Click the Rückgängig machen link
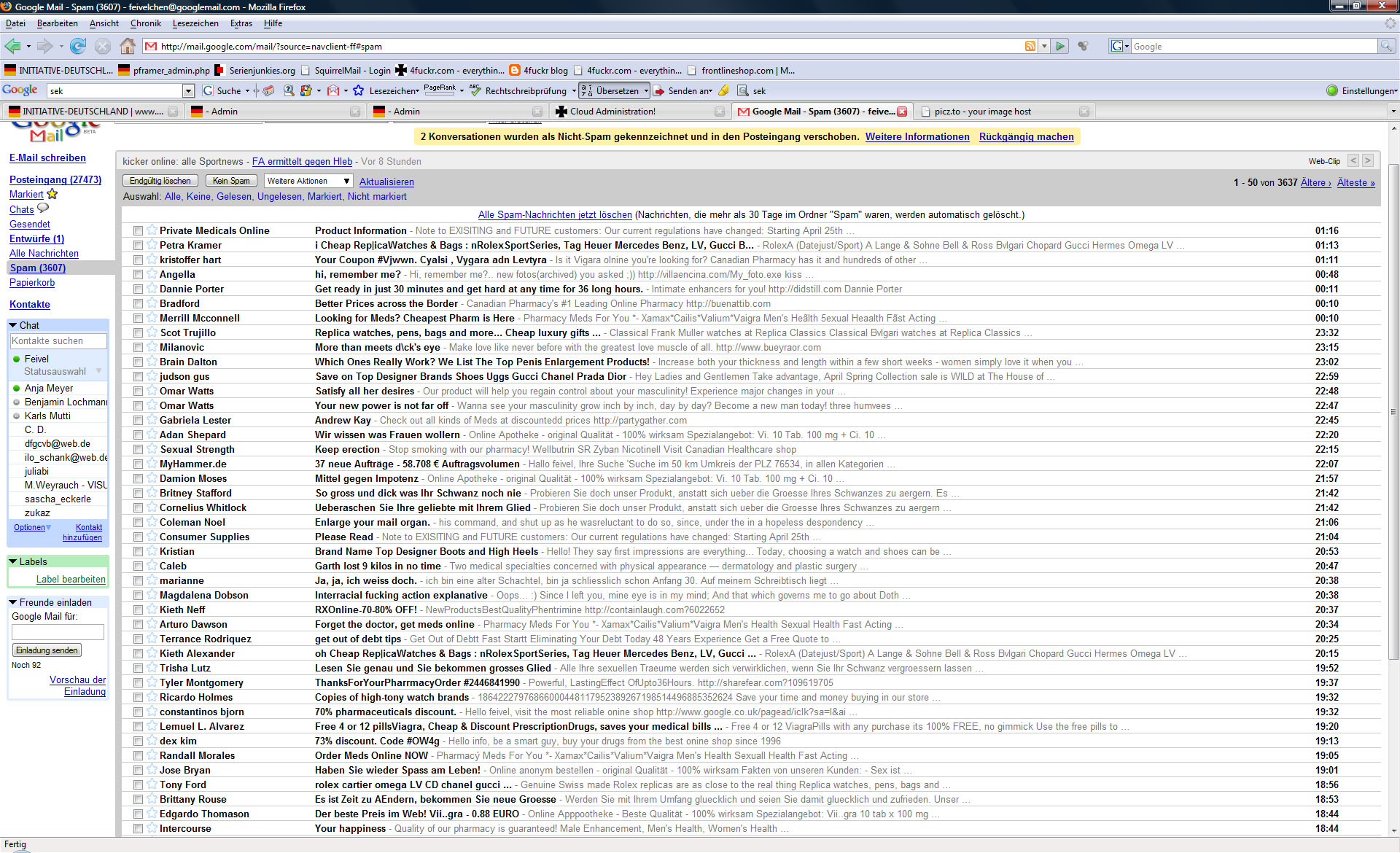This screenshot has width=1400, height=853. pyautogui.click(x=1026, y=136)
